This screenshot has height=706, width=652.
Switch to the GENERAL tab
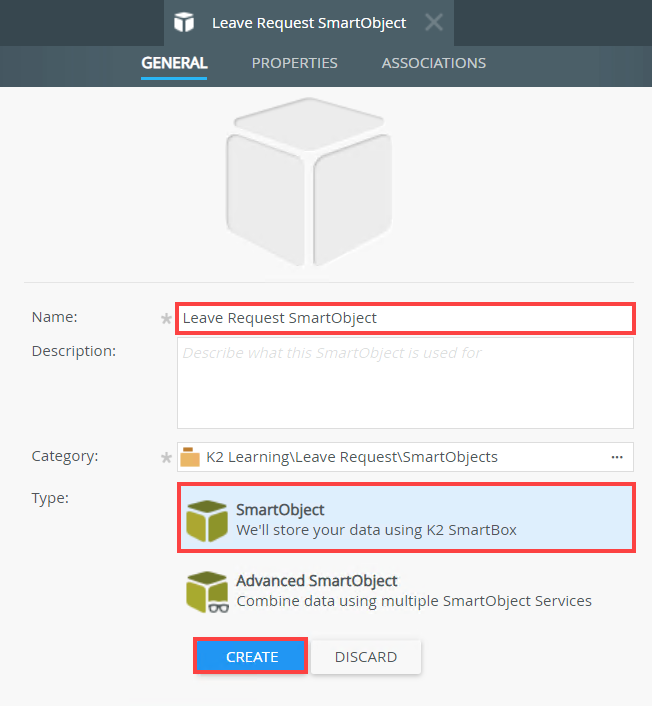pyautogui.click(x=174, y=63)
